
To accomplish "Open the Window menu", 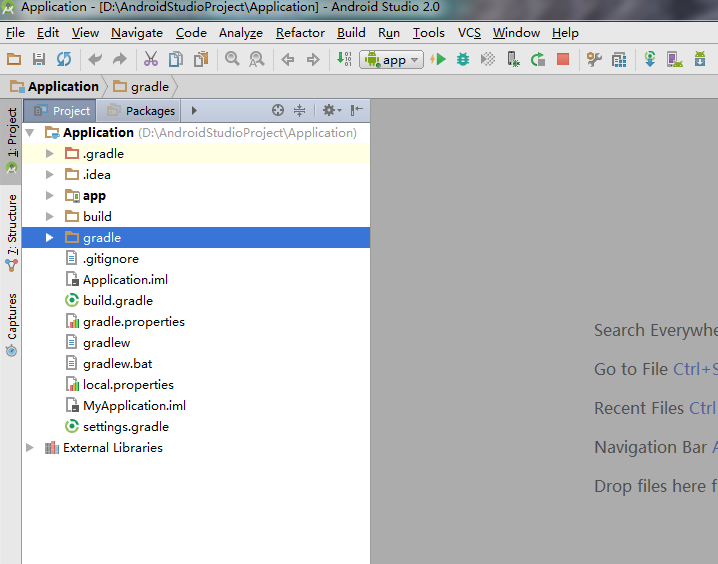I will 517,33.
